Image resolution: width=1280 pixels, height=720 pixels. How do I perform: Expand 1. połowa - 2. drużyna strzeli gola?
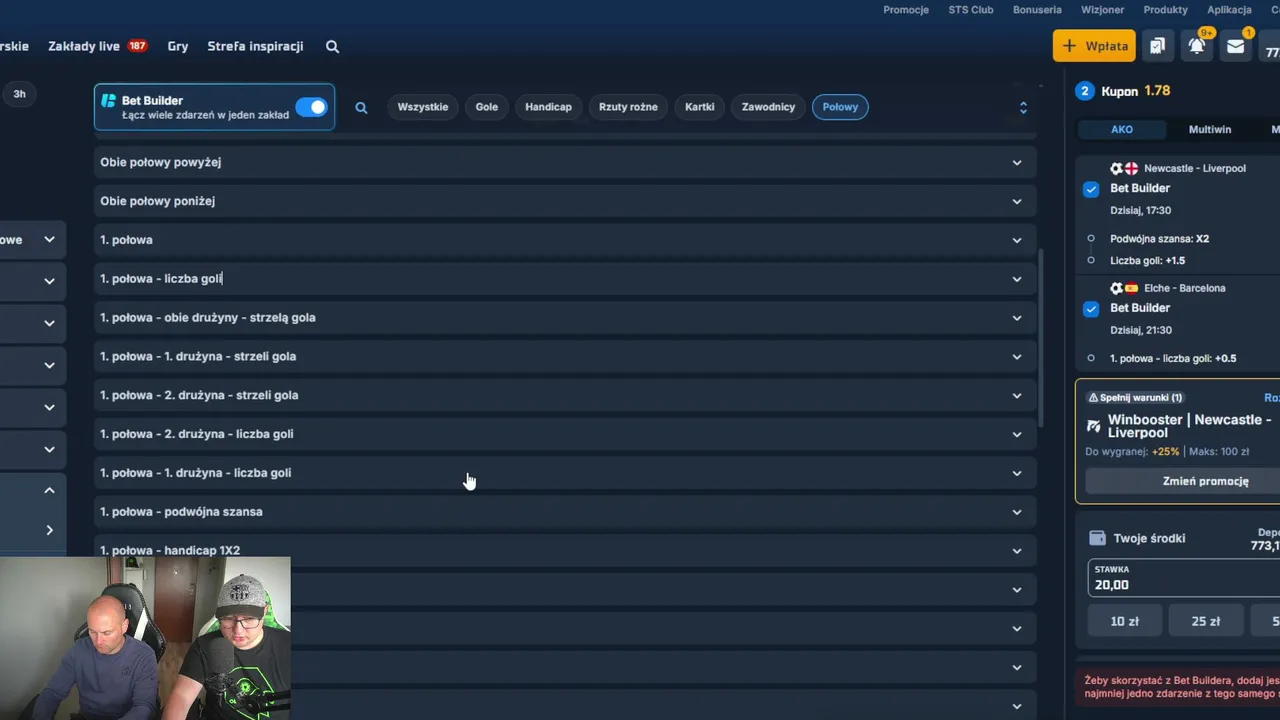point(565,395)
